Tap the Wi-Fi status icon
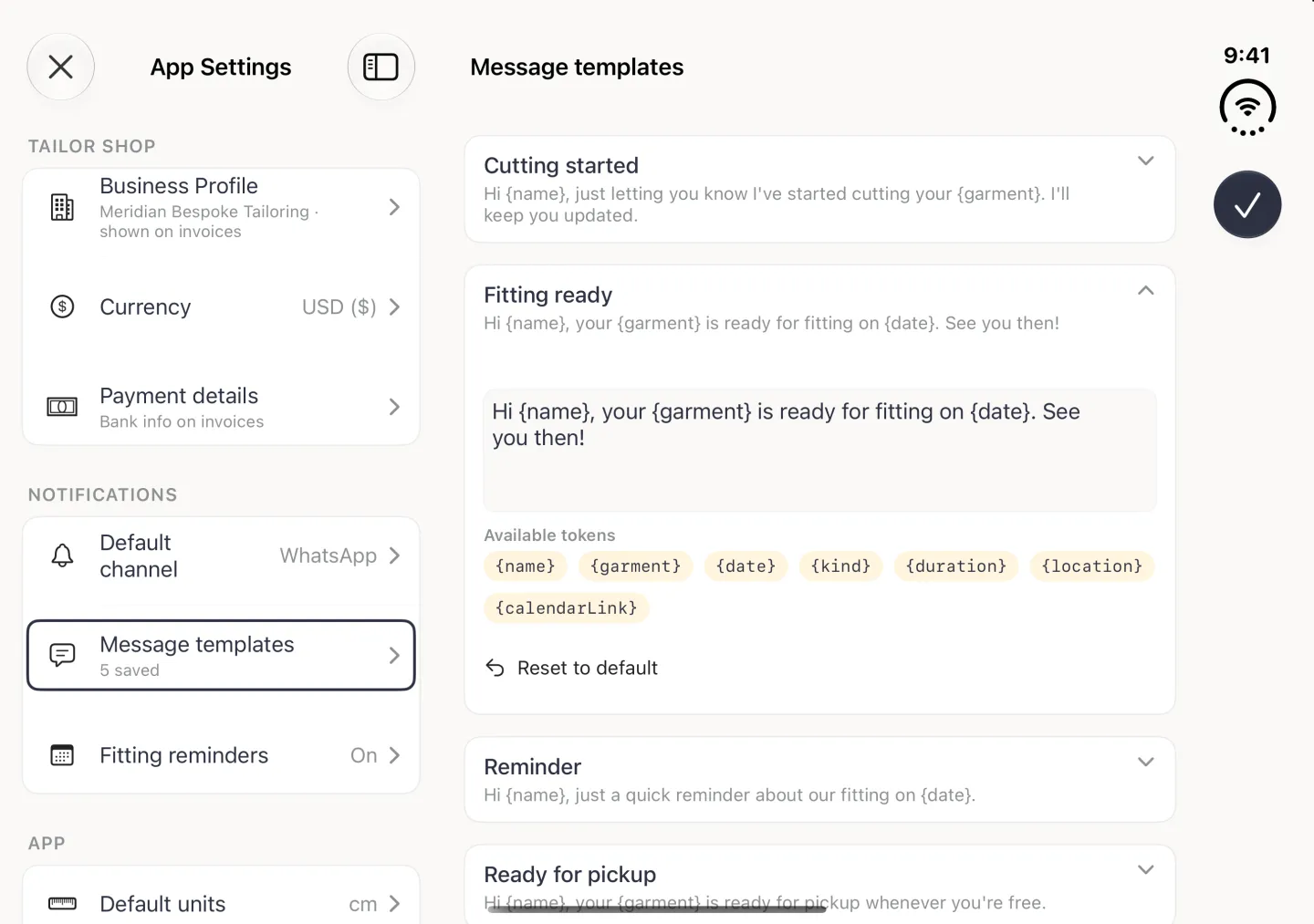Viewport: 1314px width, 924px height. point(1247,108)
